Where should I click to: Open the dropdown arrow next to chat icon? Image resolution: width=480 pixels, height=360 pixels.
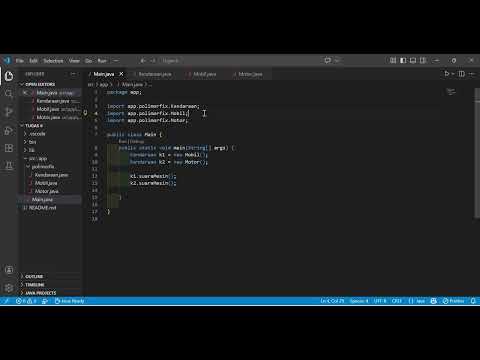[x=337, y=61]
